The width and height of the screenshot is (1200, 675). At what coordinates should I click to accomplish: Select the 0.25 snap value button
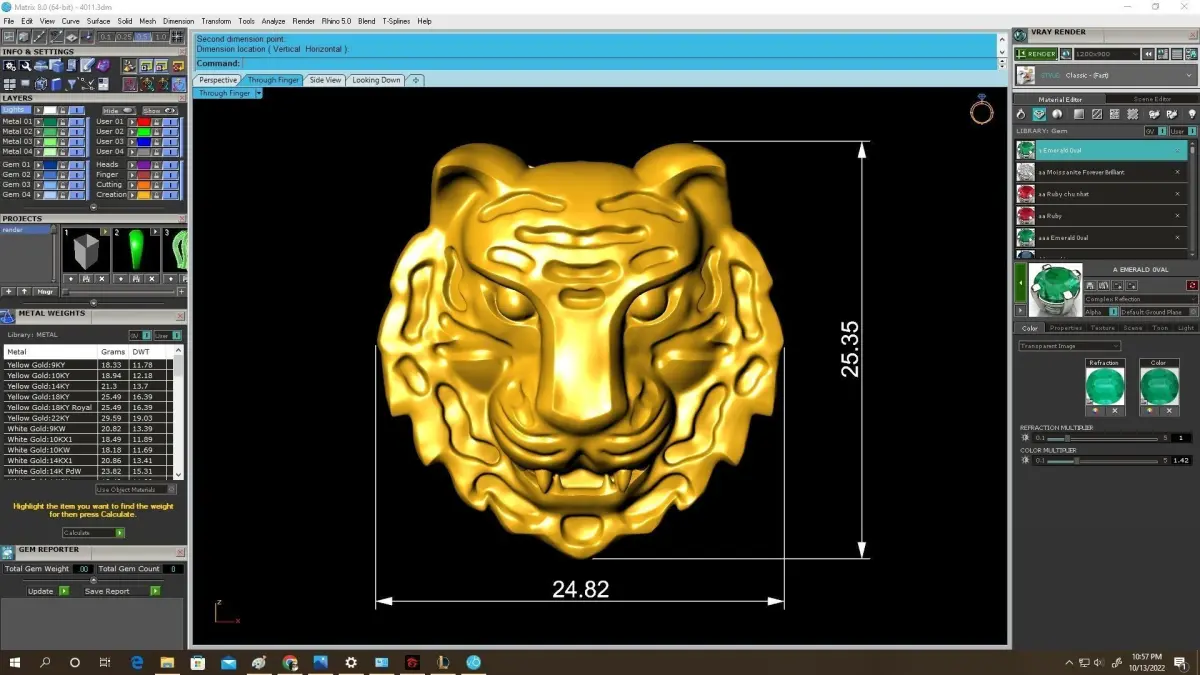pyautogui.click(x=124, y=37)
